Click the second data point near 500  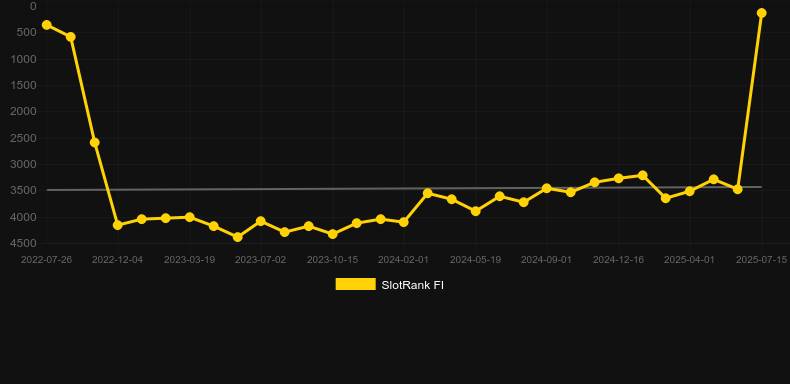point(71,37)
